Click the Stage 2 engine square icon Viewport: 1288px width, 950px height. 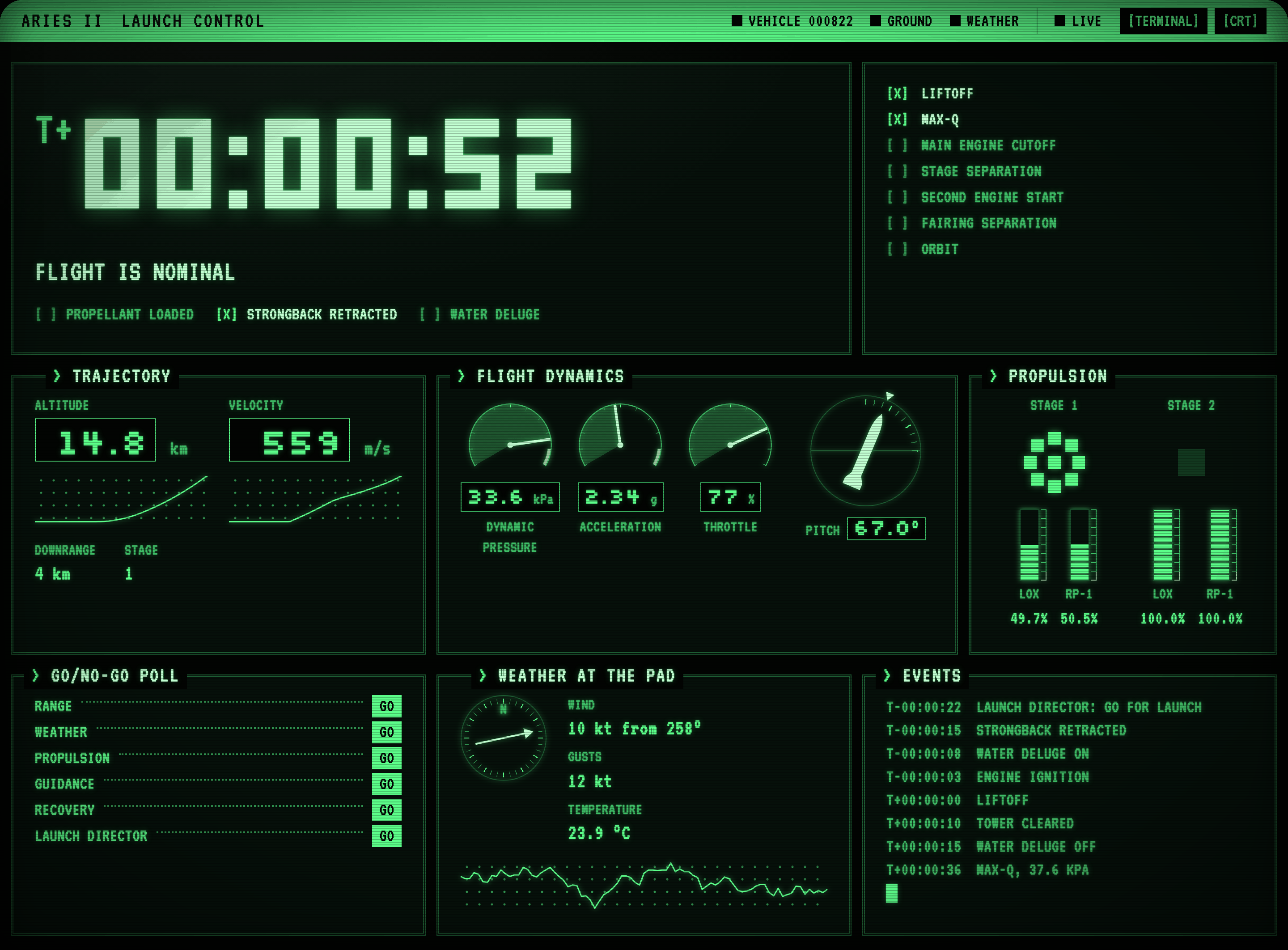point(1191,462)
